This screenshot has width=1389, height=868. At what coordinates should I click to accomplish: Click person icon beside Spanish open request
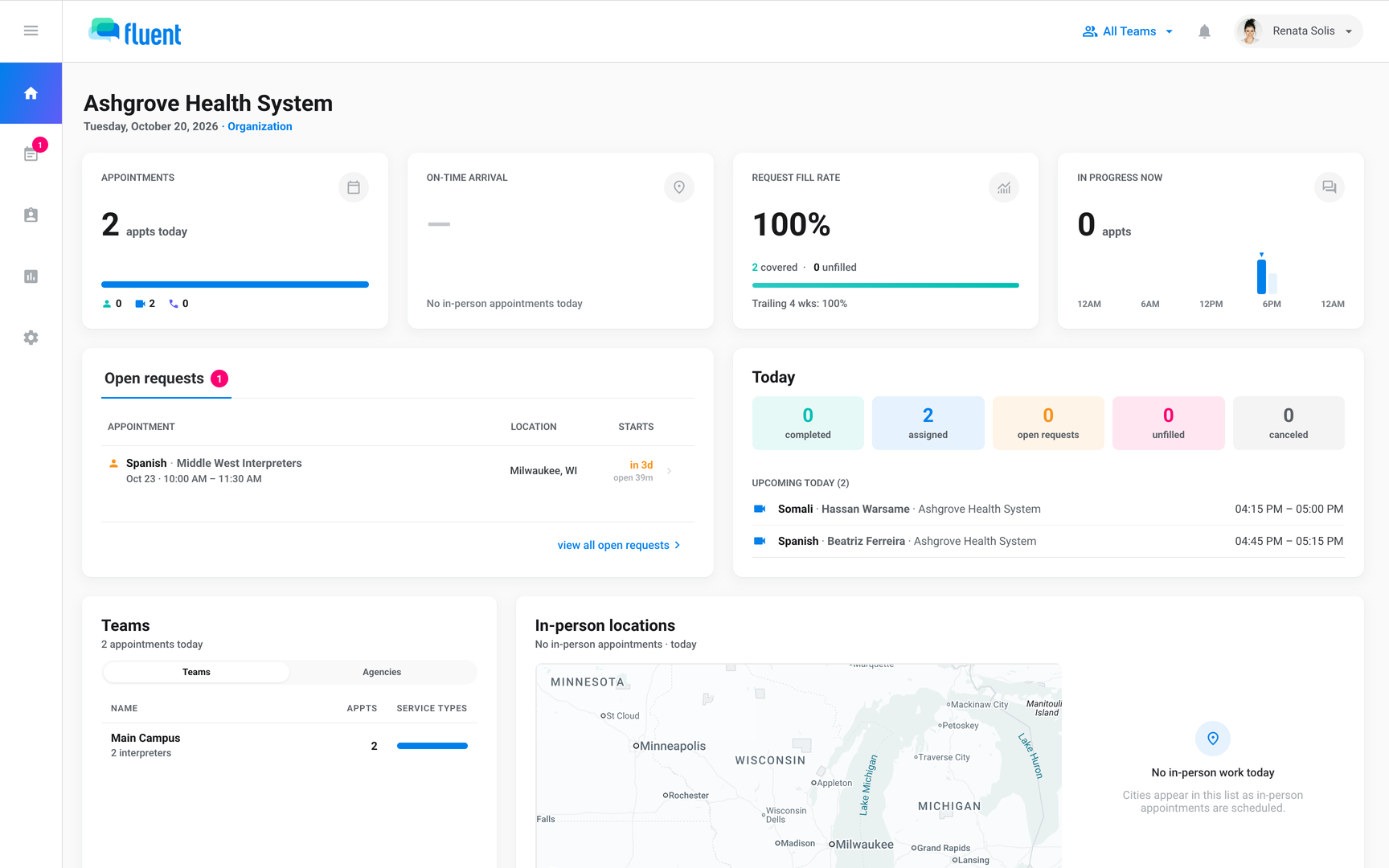coord(113,463)
